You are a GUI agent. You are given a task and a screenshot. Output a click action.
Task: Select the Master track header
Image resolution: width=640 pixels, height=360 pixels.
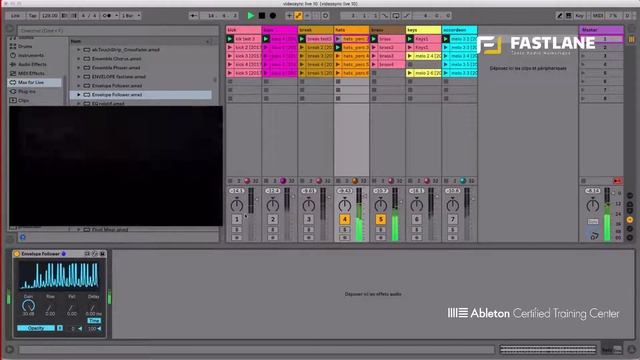(x=601, y=30)
